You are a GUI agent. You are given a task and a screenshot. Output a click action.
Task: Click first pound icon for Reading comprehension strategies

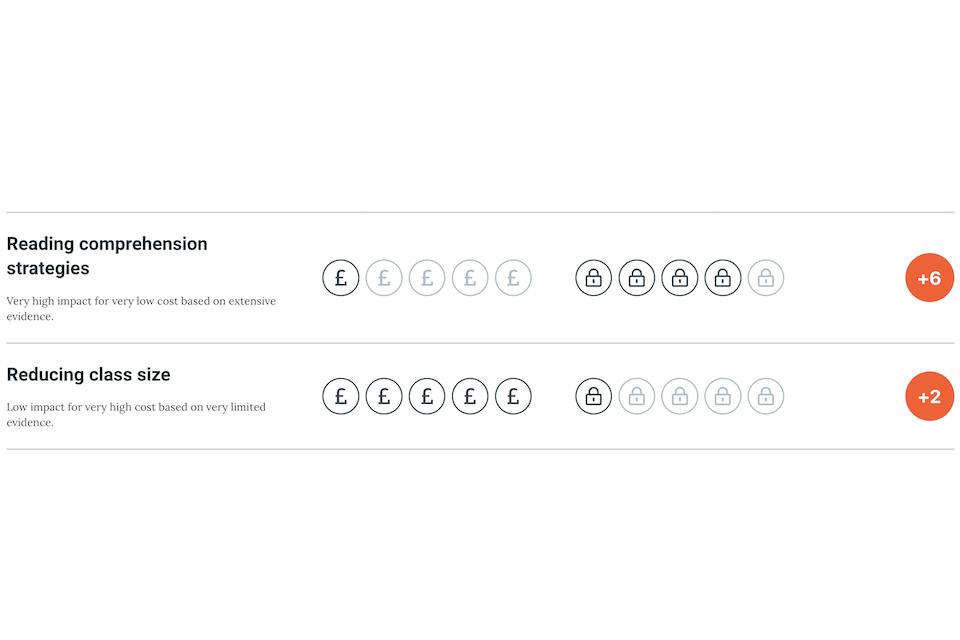pos(340,278)
